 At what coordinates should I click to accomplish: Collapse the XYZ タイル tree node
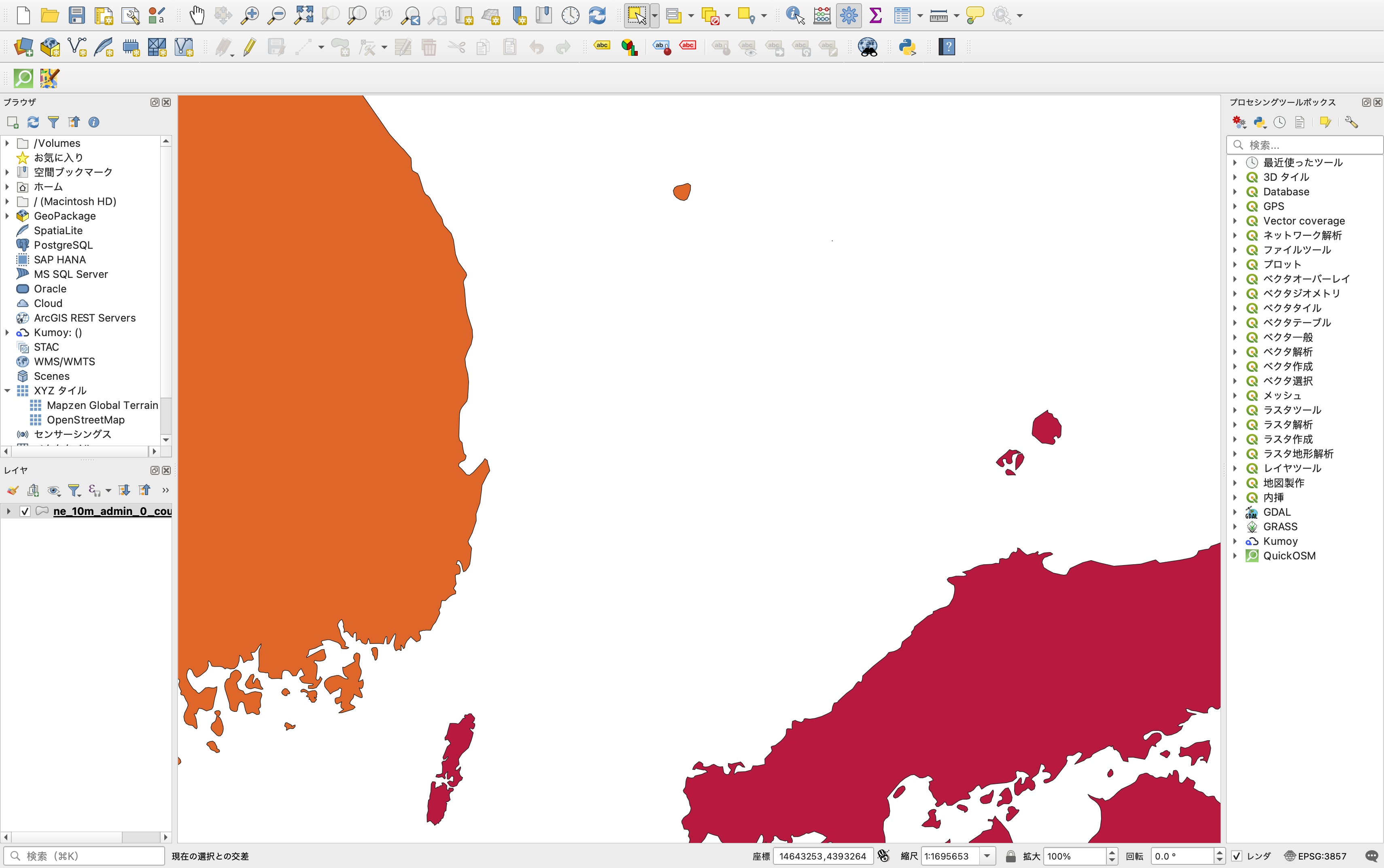[x=7, y=390]
